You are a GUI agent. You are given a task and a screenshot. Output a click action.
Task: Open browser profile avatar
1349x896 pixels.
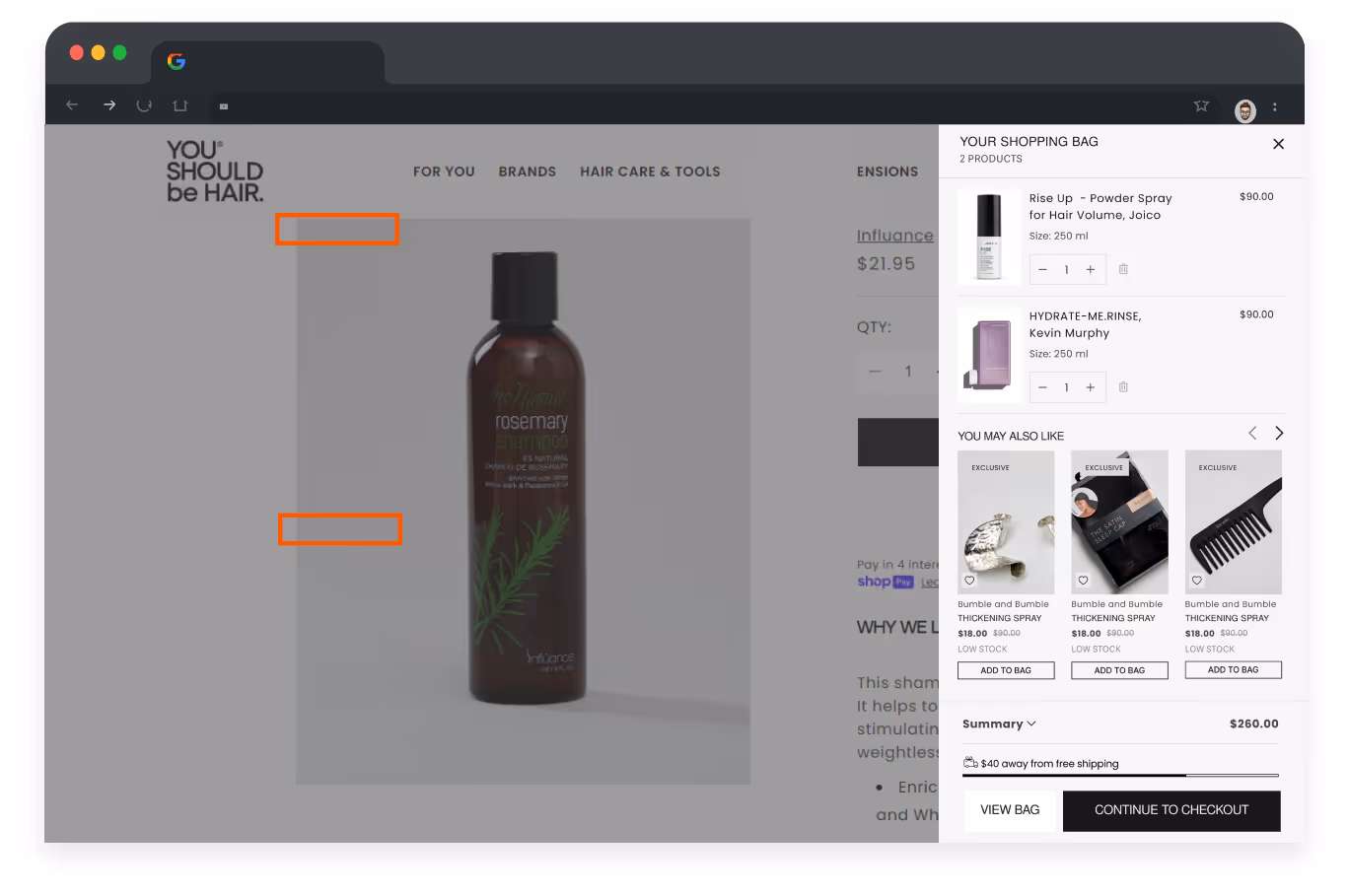[x=1245, y=110]
